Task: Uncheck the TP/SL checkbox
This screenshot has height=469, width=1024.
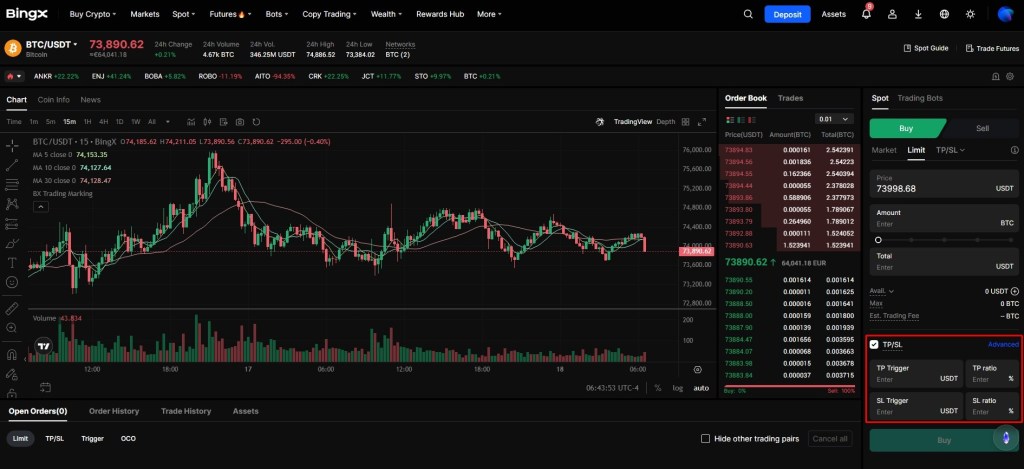Action: point(874,344)
